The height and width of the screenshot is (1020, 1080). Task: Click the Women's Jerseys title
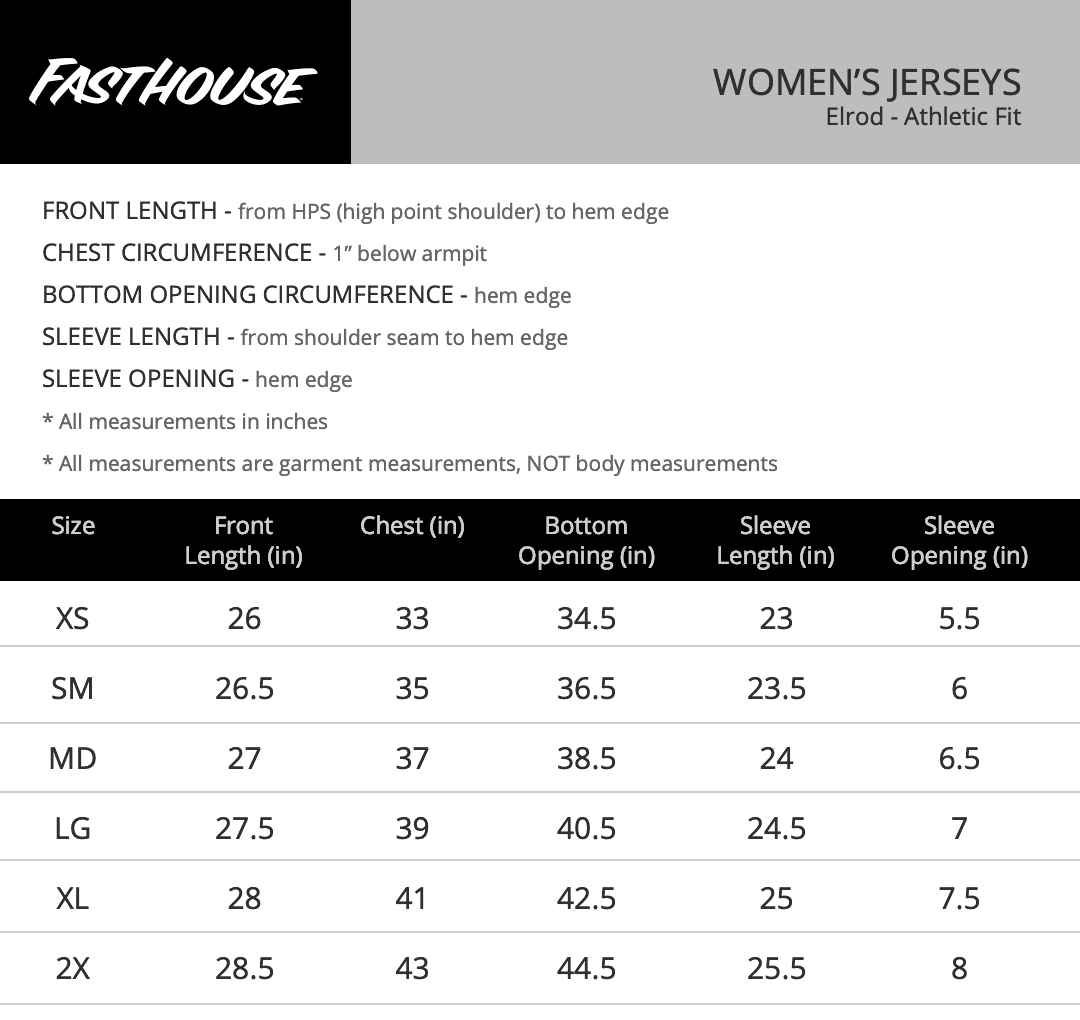pos(866,82)
